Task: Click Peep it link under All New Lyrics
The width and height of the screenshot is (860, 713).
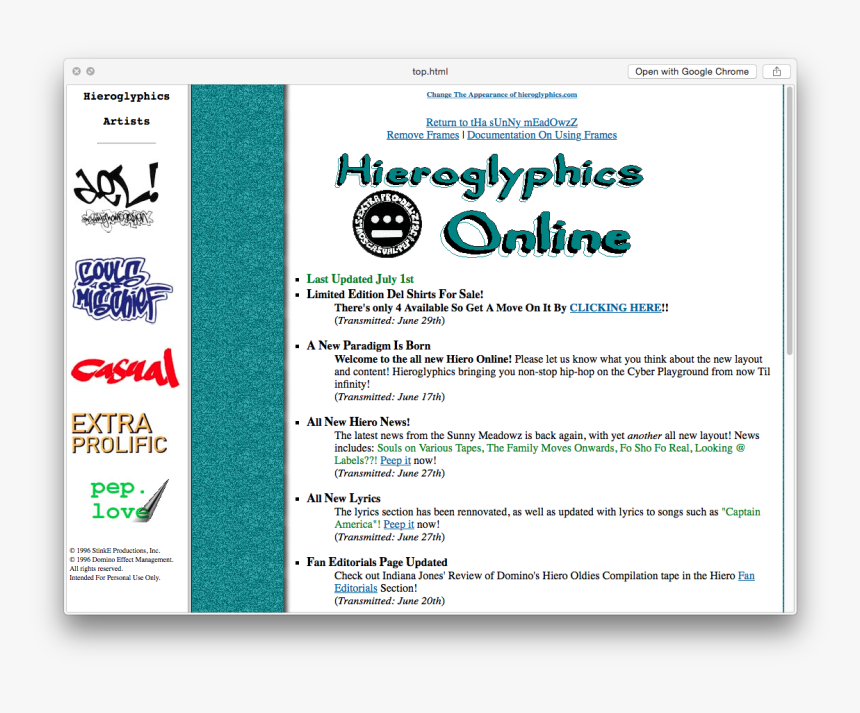Action: point(399,524)
